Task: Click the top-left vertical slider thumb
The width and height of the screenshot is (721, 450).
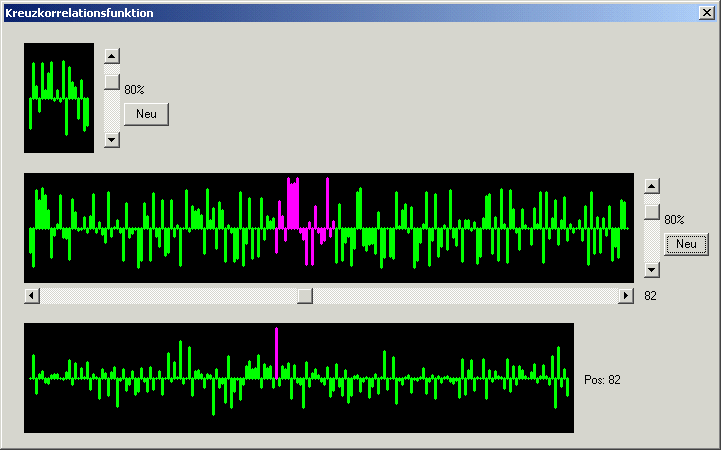Action: (112, 81)
